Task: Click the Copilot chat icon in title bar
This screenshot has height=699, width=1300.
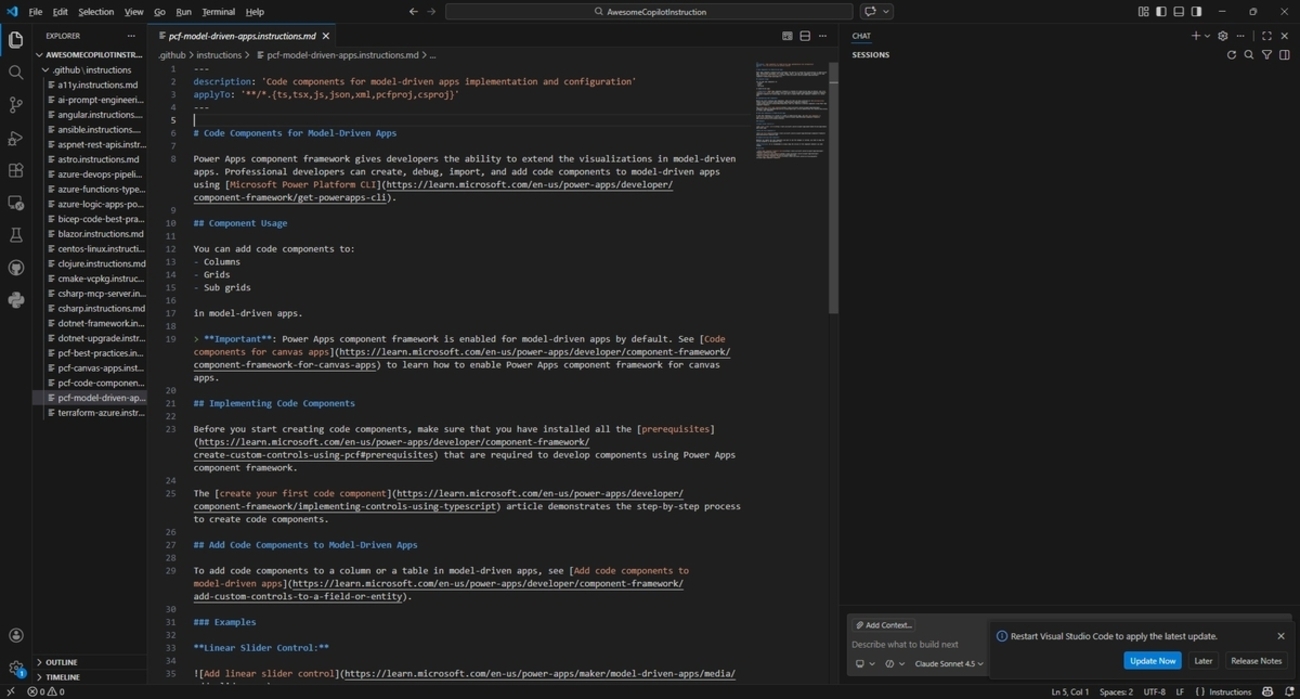Action: (870, 12)
